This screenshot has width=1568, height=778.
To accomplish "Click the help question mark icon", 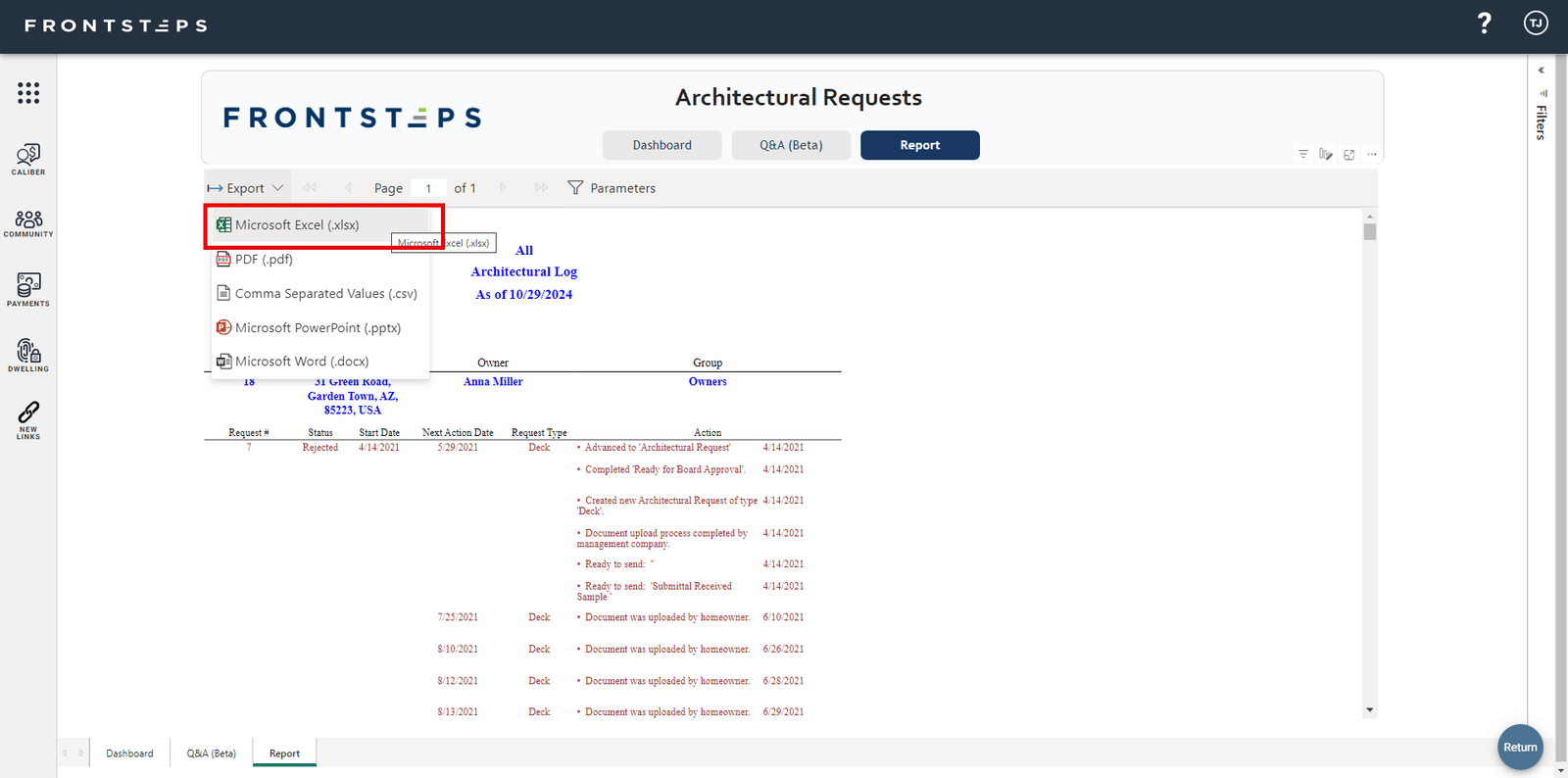I will click(x=1485, y=24).
